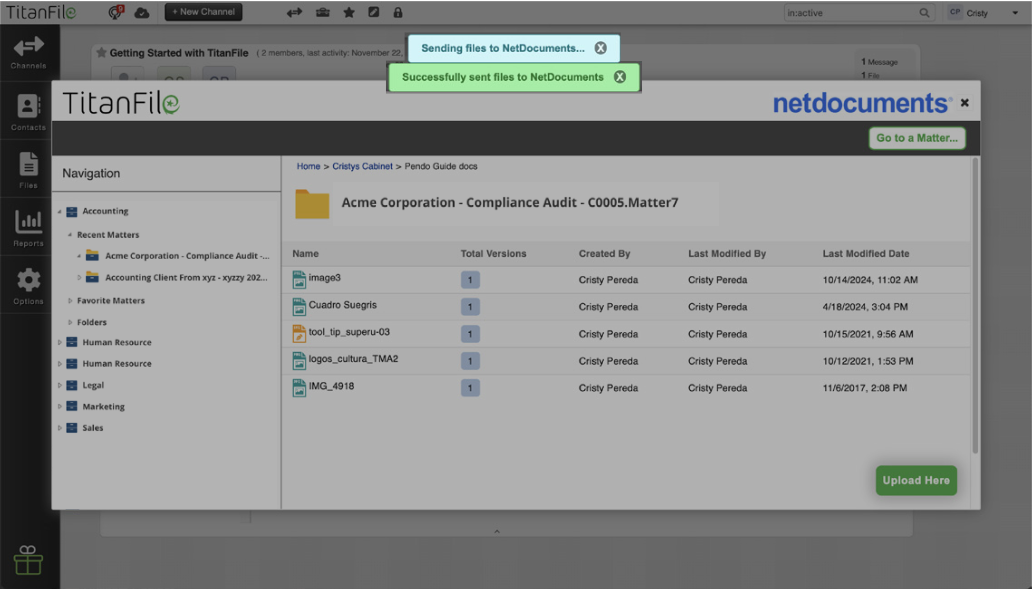Click the image3 file icon

pyautogui.click(x=299, y=279)
